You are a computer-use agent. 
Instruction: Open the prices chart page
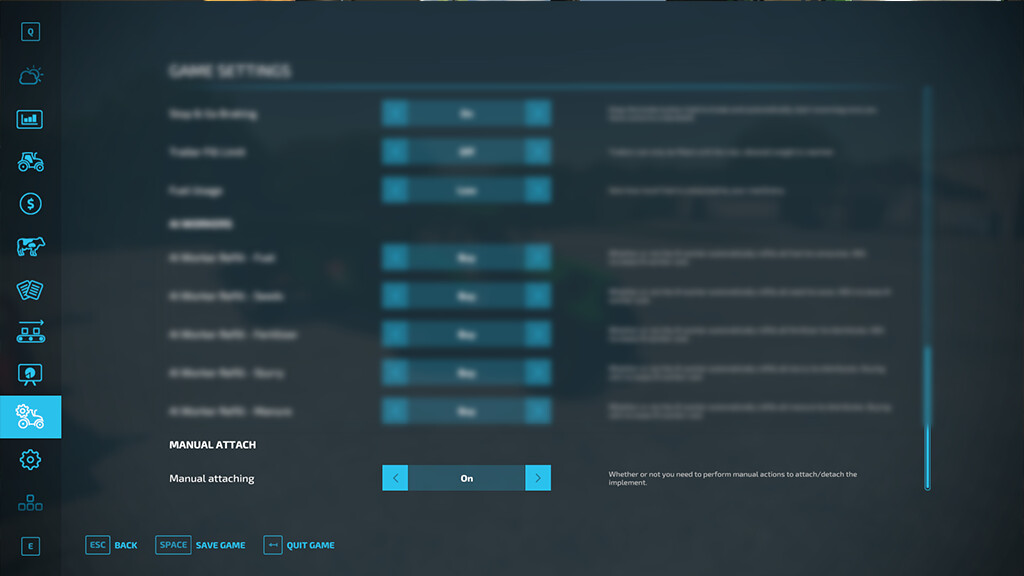(x=30, y=119)
